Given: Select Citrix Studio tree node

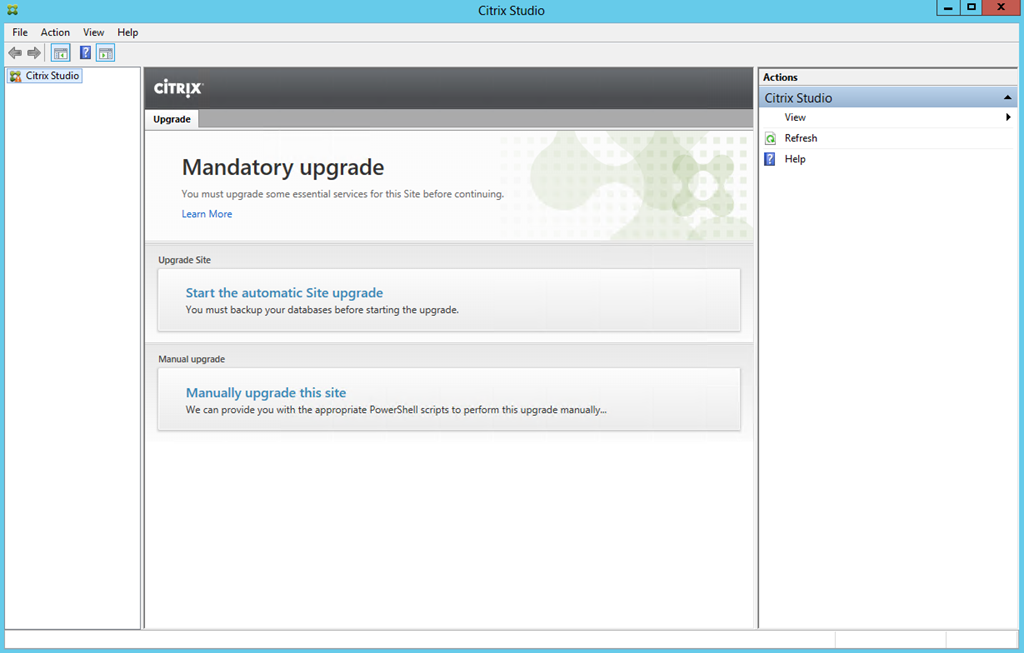Looking at the screenshot, I should tap(44, 76).
